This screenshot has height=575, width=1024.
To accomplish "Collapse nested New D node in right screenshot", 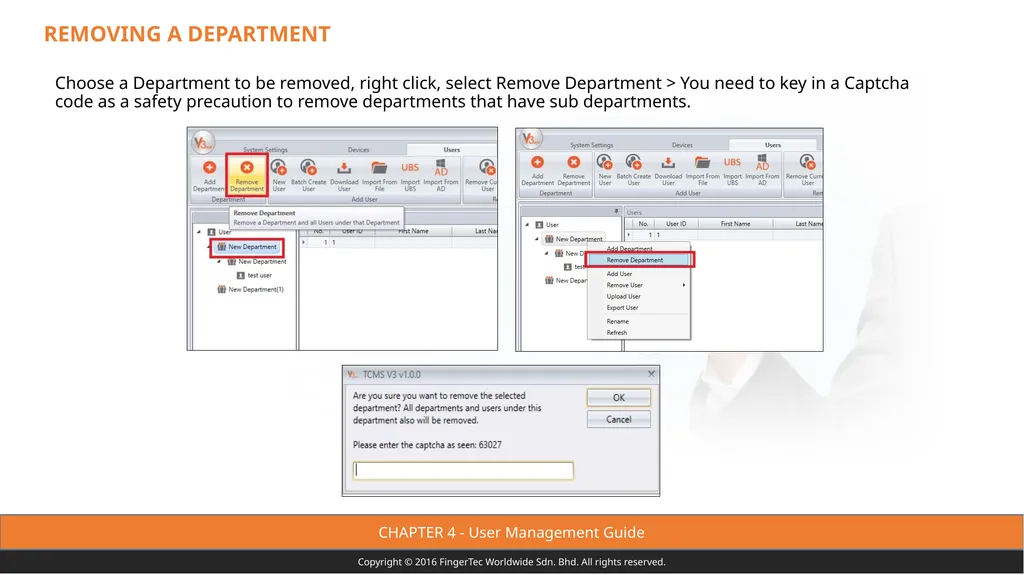I will pos(547,254).
